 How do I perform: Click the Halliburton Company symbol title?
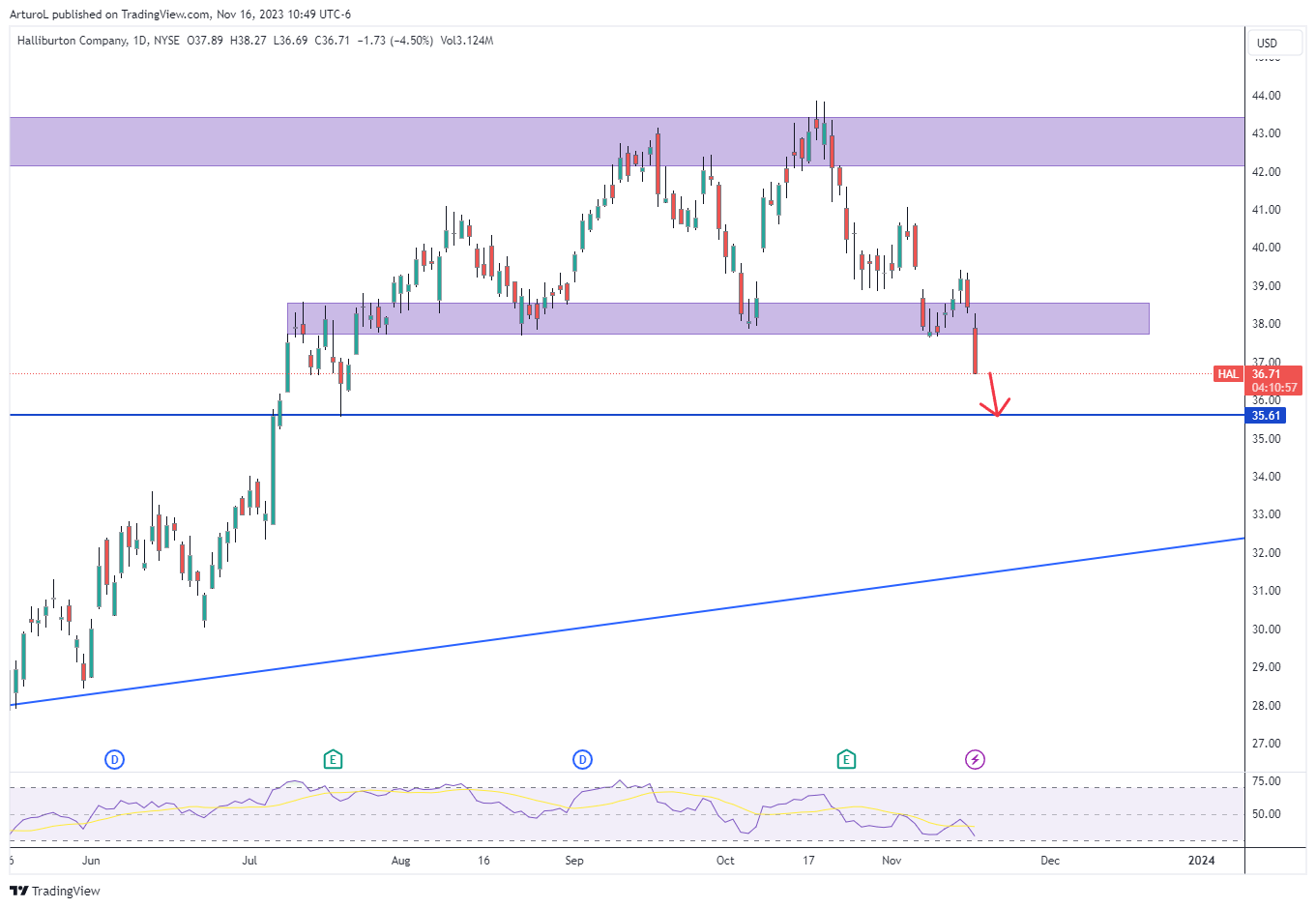click(x=73, y=41)
